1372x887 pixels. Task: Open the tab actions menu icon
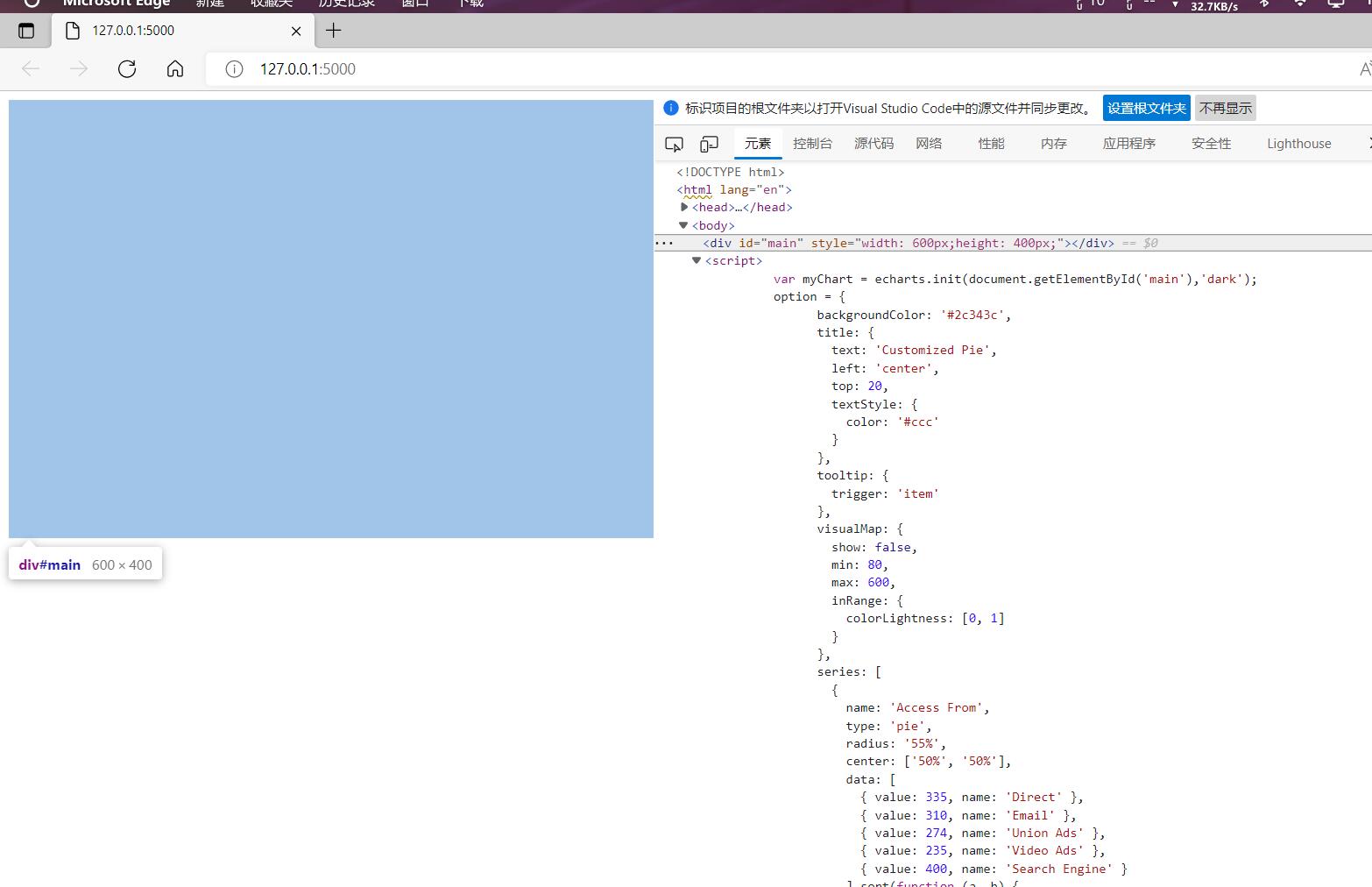[26, 31]
